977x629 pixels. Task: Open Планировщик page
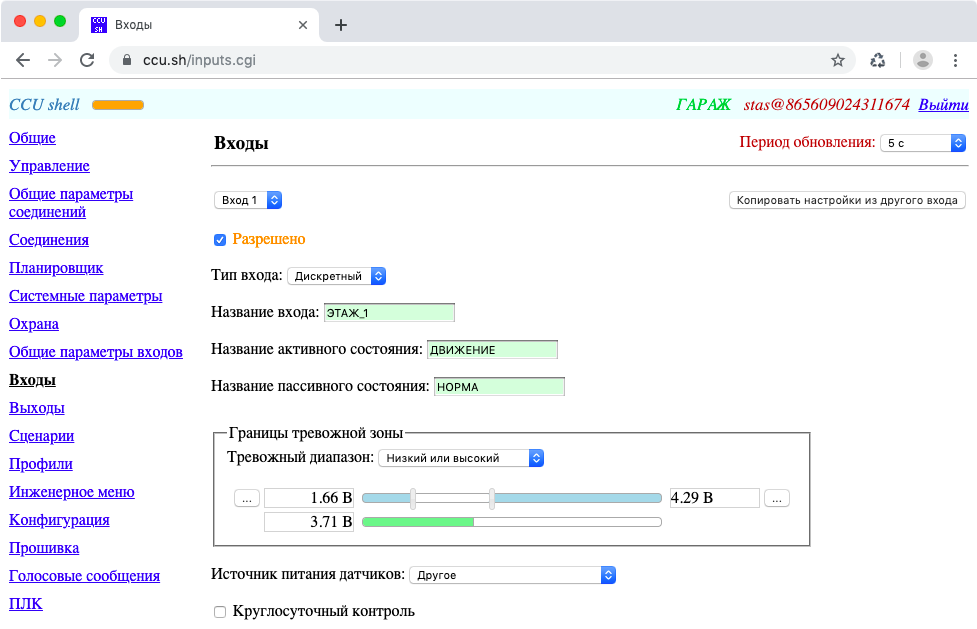[56, 268]
